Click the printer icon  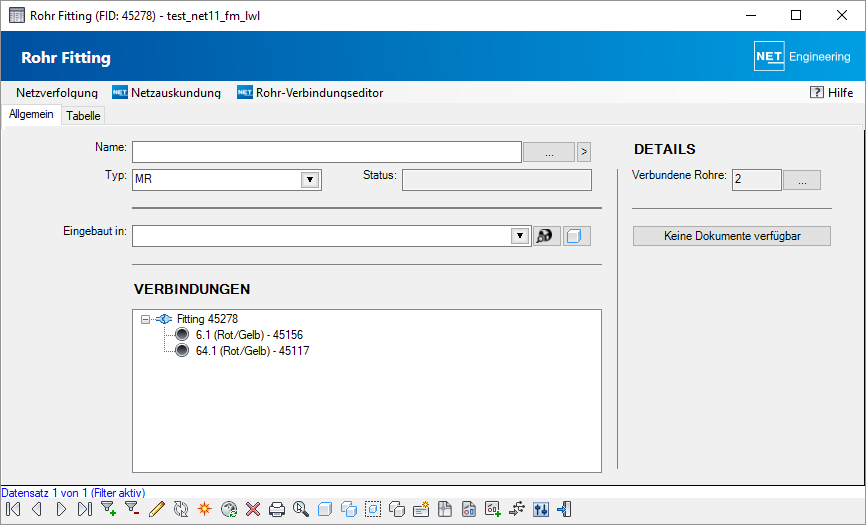pos(277,509)
